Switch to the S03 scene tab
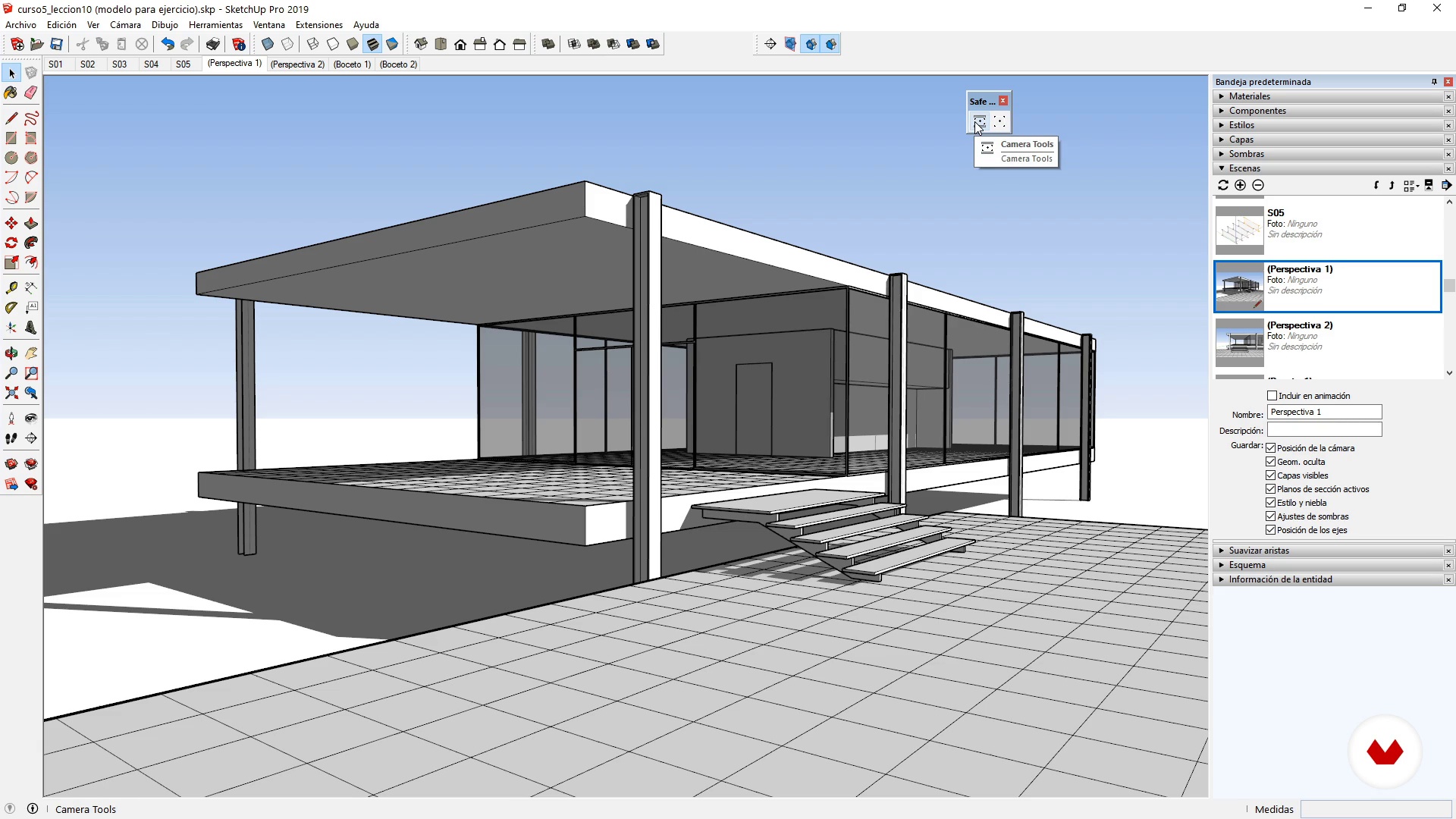 point(119,64)
